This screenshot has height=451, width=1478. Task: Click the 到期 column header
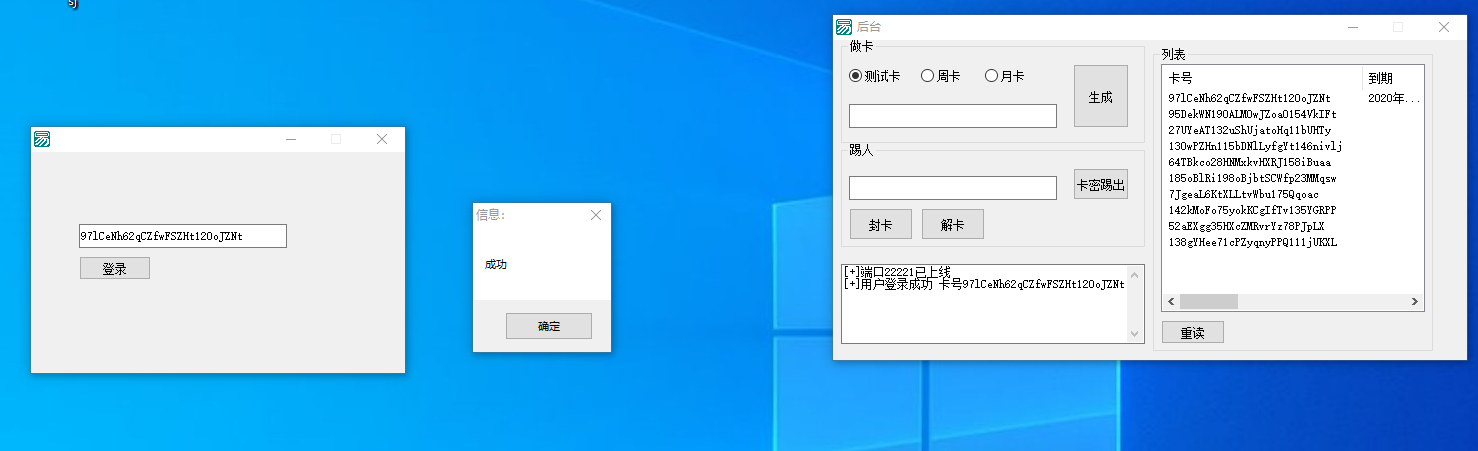(1390, 78)
